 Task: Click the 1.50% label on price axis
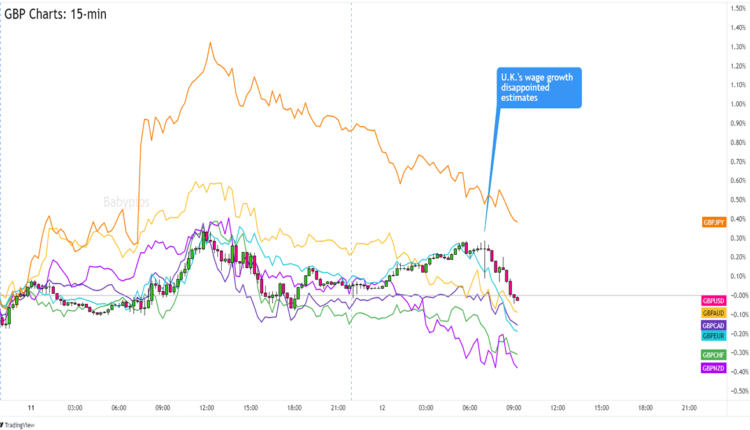[x=736, y=9]
